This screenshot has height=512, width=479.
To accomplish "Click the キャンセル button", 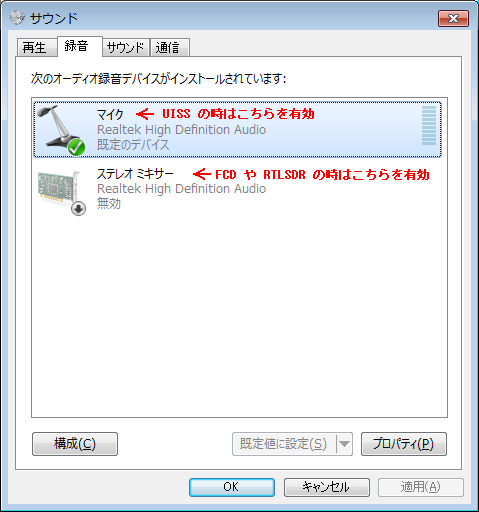I will point(327,487).
